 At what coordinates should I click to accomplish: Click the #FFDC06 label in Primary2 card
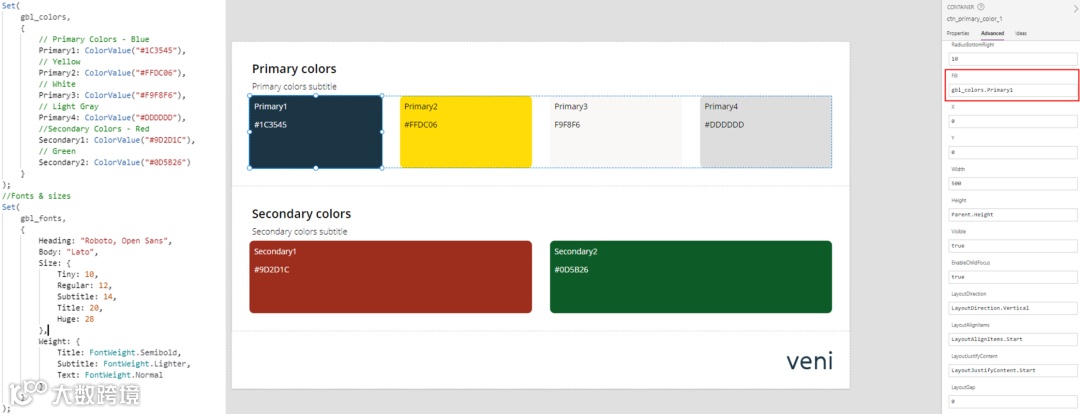click(421, 125)
